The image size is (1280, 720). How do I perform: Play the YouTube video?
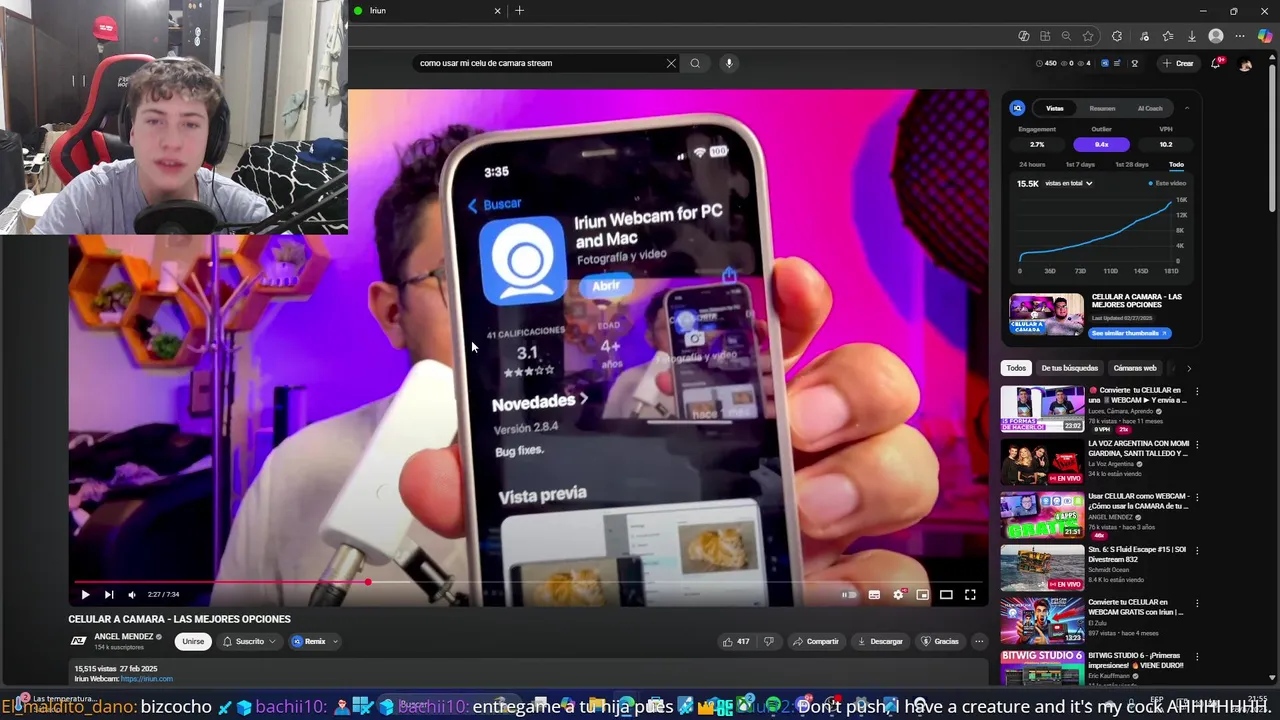click(x=85, y=594)
